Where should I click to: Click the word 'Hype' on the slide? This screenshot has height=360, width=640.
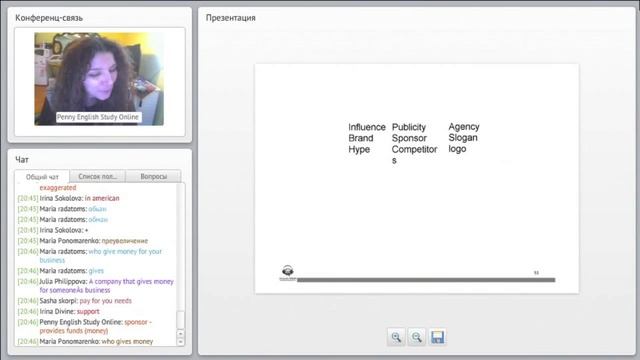pyautogui.click(x=359, y=150)
